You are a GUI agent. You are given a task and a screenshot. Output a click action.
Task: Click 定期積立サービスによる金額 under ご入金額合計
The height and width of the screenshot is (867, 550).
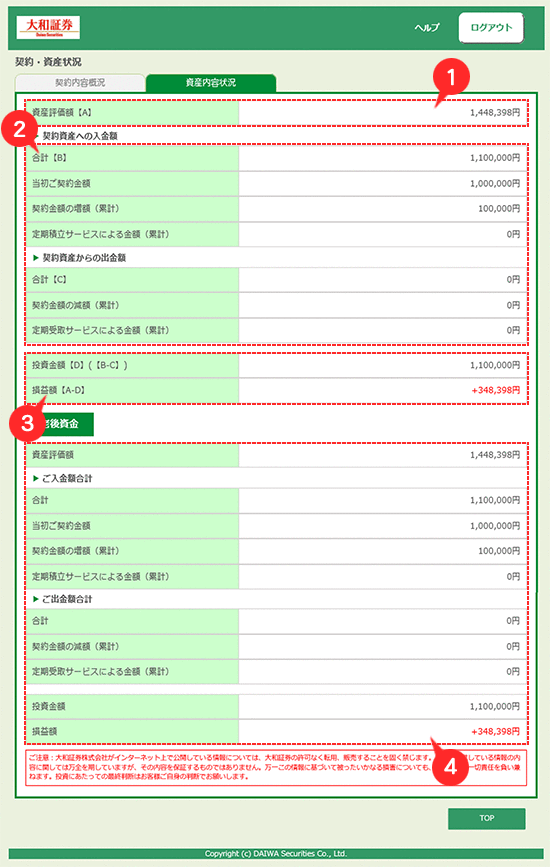click(x=101, y=576)
